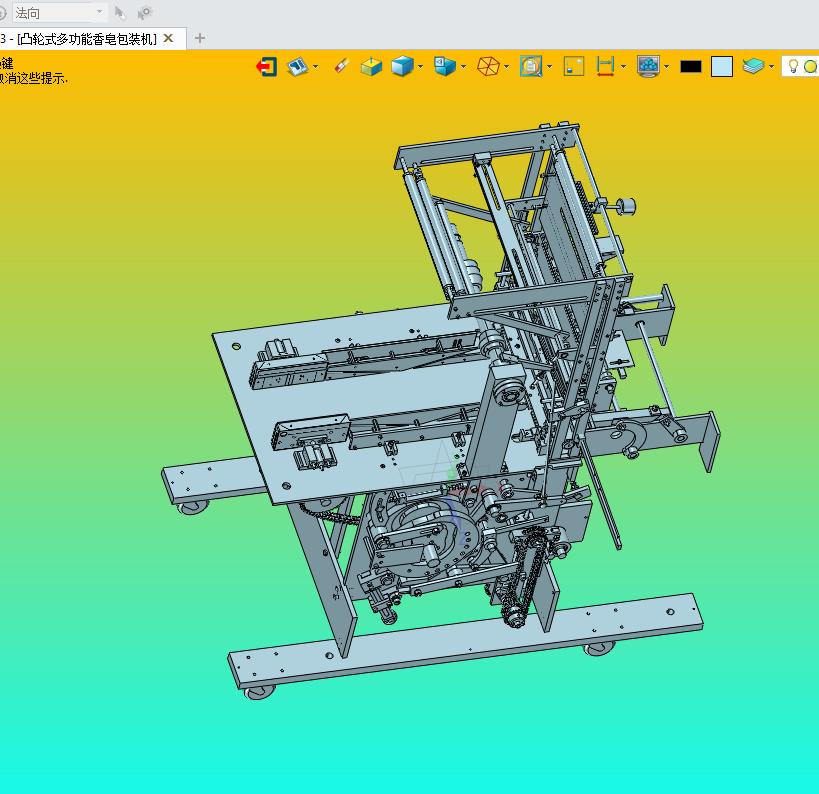This screenshot has height=794, width=819.
Task: Click the yellow-top cube datum icon
Action: coord(371,67)
